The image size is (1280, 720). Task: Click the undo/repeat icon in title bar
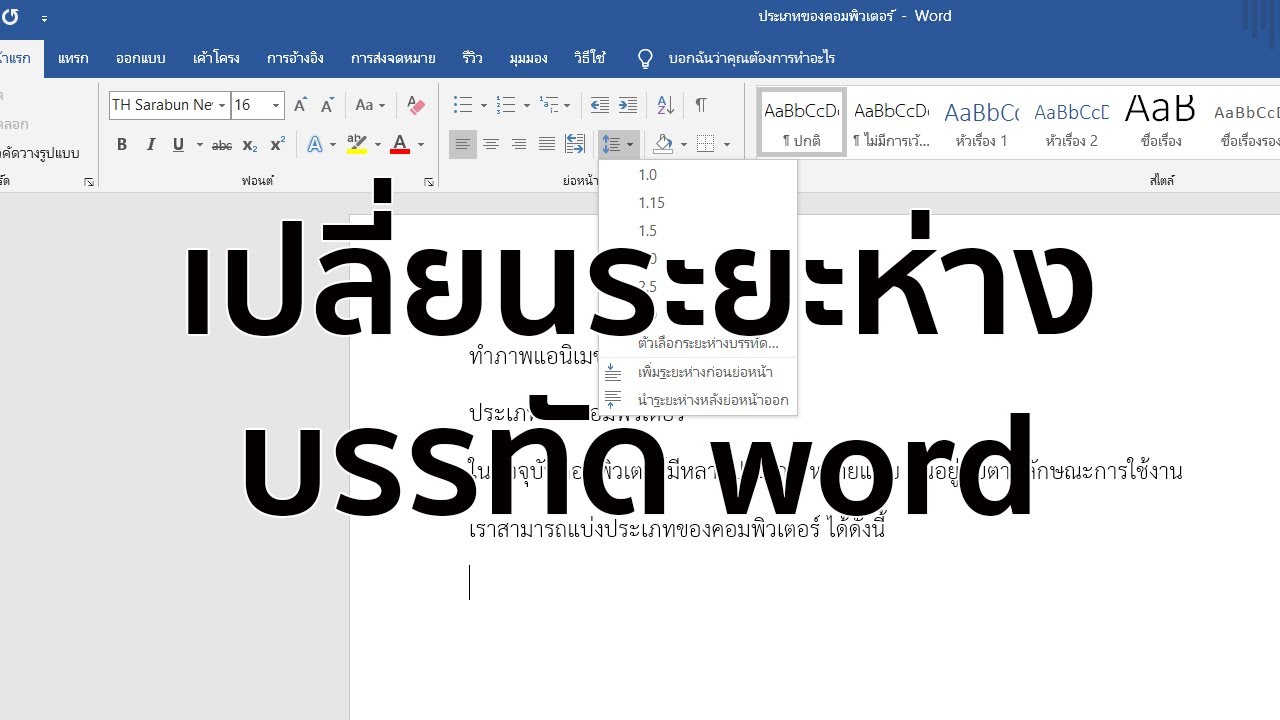(11, 17)
